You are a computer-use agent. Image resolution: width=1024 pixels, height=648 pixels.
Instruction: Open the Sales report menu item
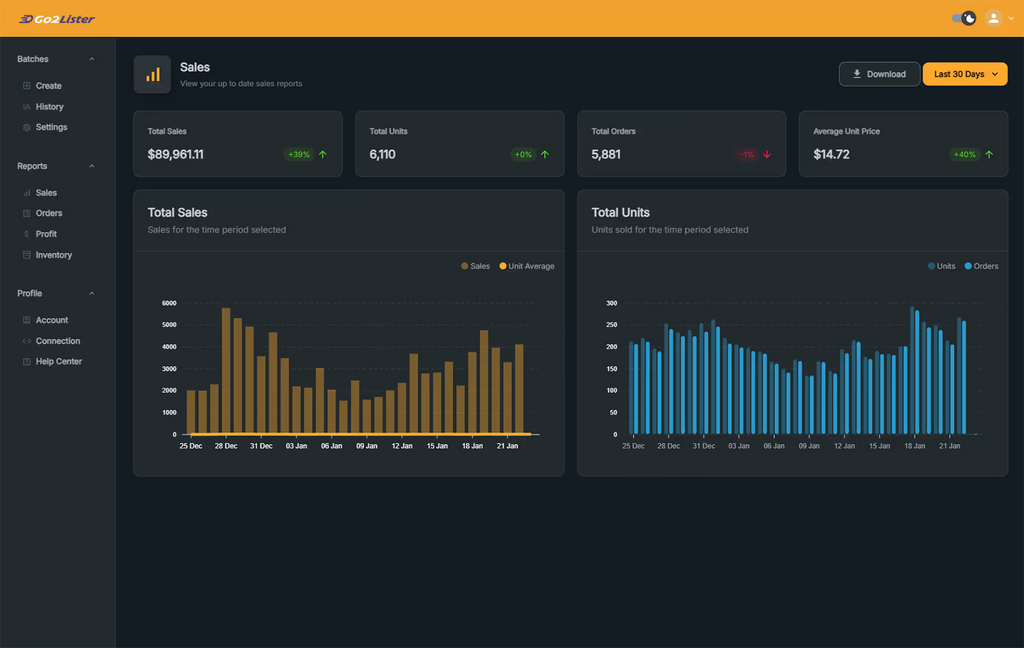point(46,192)
